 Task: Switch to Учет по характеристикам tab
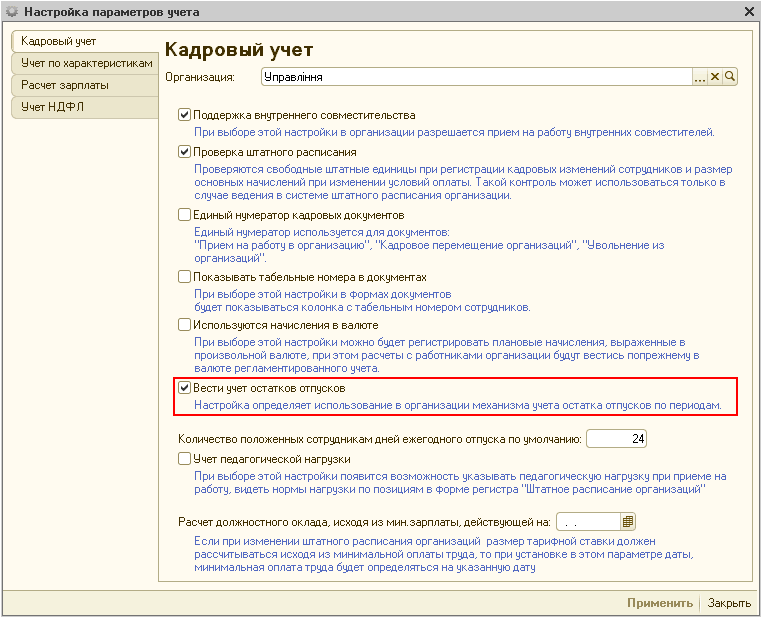[86, 63]
